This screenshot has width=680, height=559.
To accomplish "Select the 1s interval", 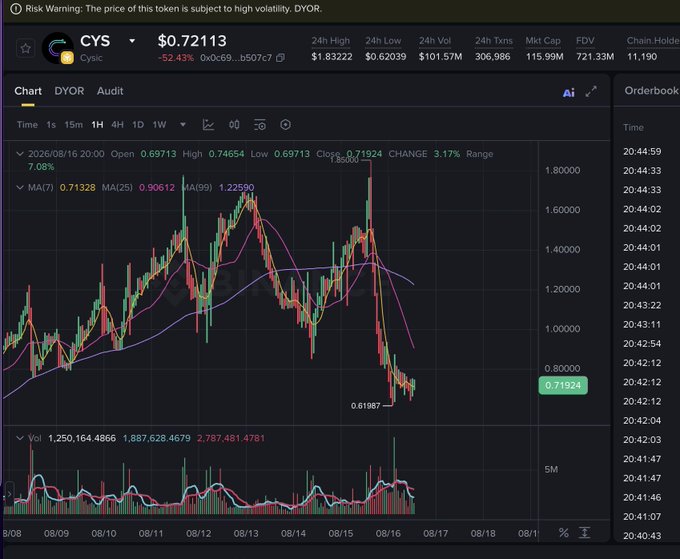I will tap(51, 125).
